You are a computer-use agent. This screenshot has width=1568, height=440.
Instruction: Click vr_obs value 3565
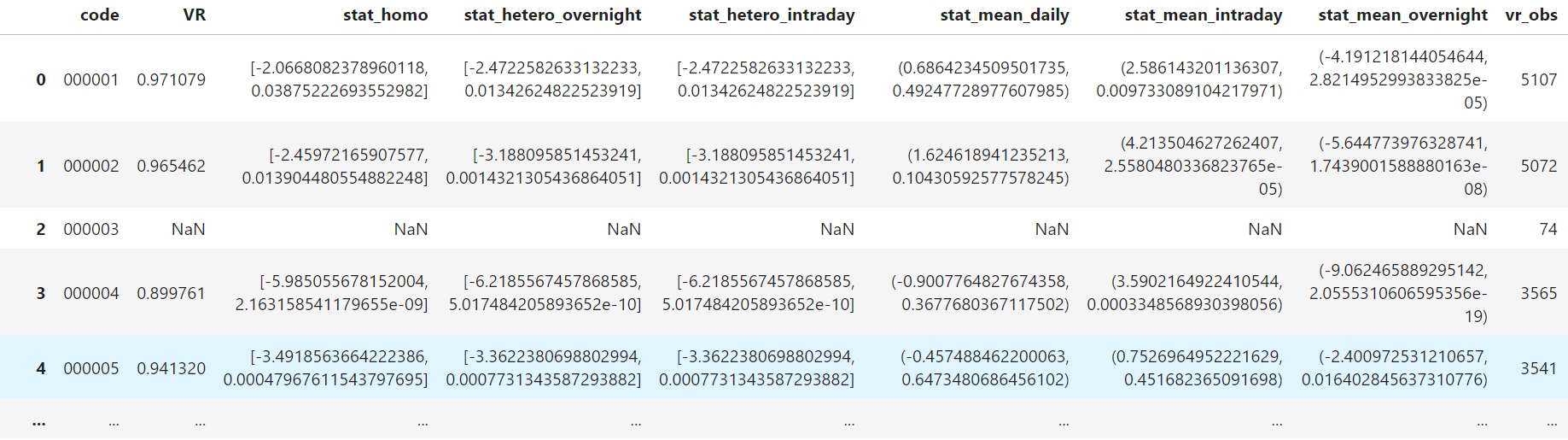(x=1538, y=293)
